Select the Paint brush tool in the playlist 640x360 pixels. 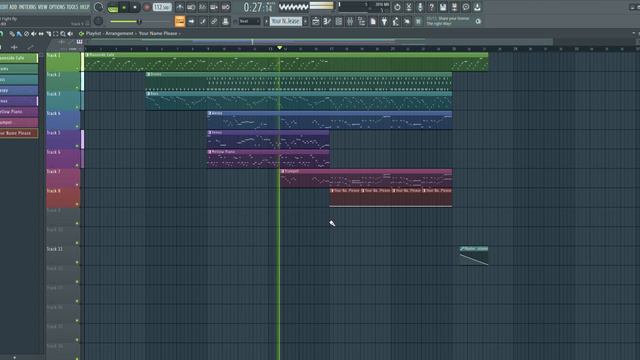coord(19,34)
